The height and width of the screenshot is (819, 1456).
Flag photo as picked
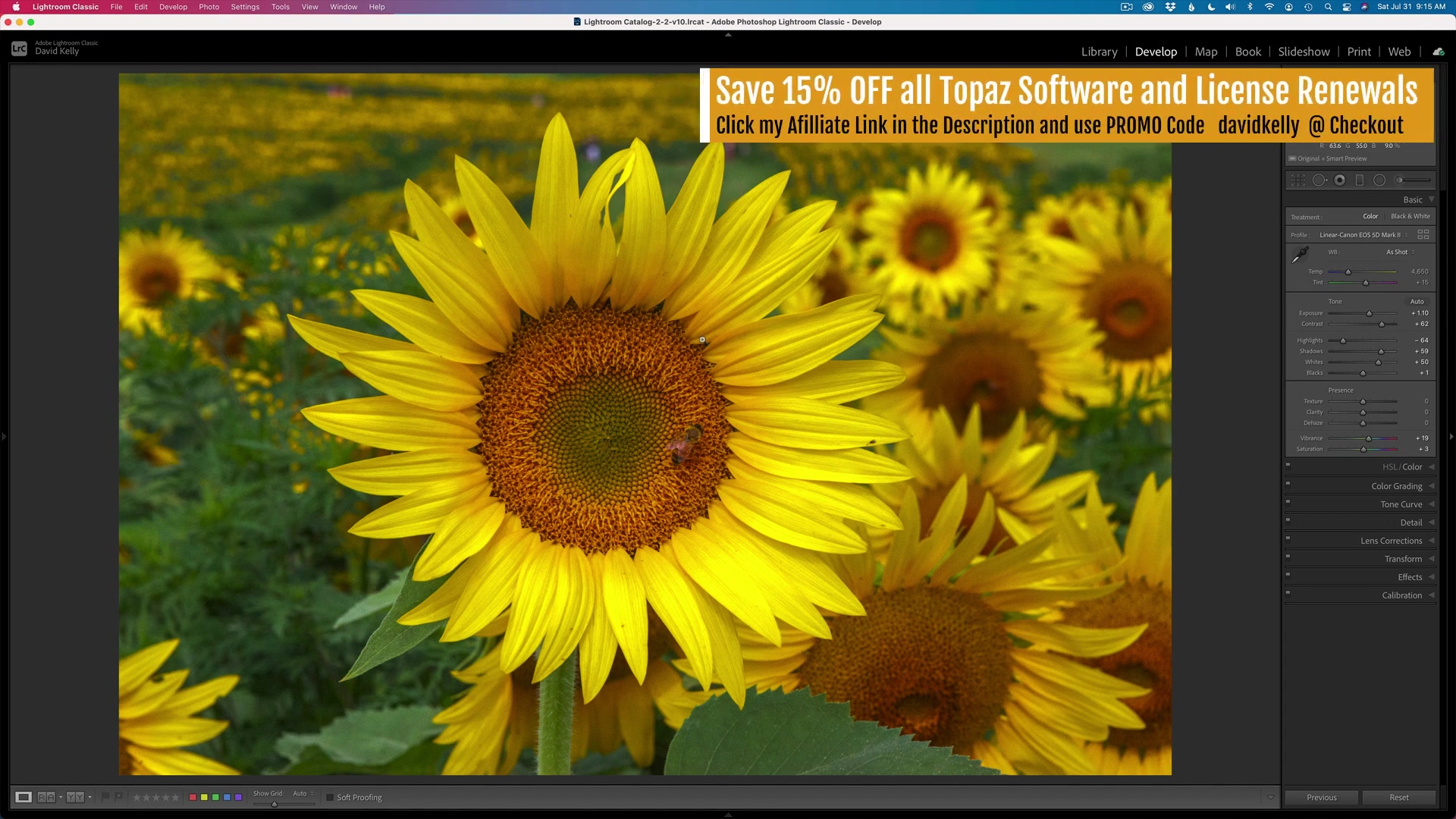105,797
